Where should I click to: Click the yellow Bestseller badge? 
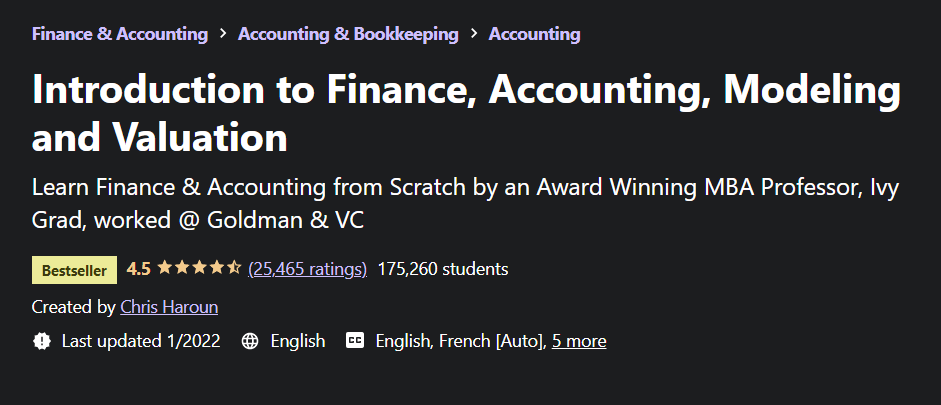(74, 270)
